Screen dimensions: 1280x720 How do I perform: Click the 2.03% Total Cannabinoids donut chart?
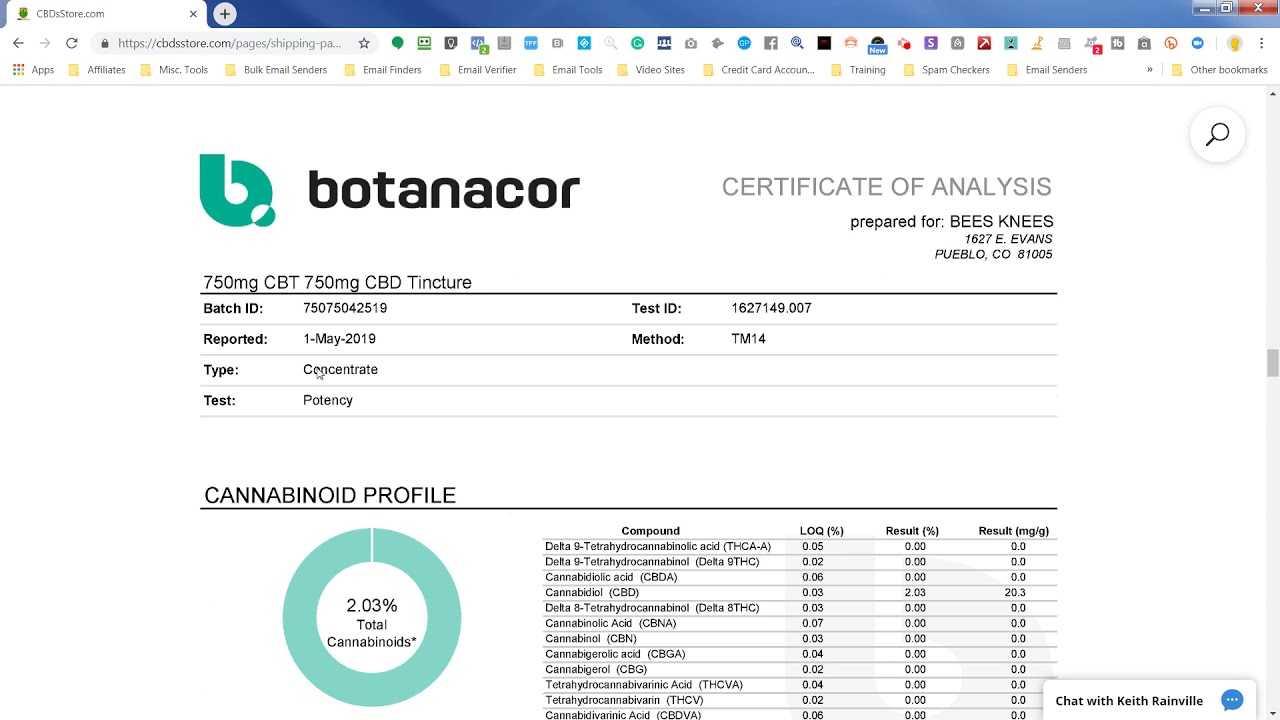coord(372,618)
